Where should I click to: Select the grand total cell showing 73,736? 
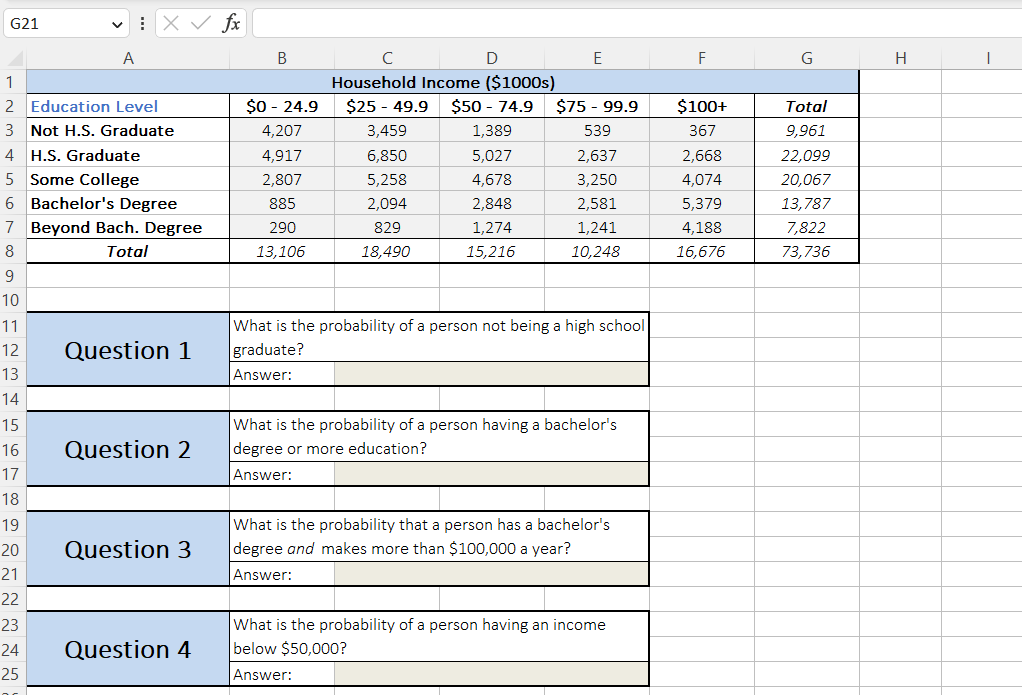(x=806, y=251)
